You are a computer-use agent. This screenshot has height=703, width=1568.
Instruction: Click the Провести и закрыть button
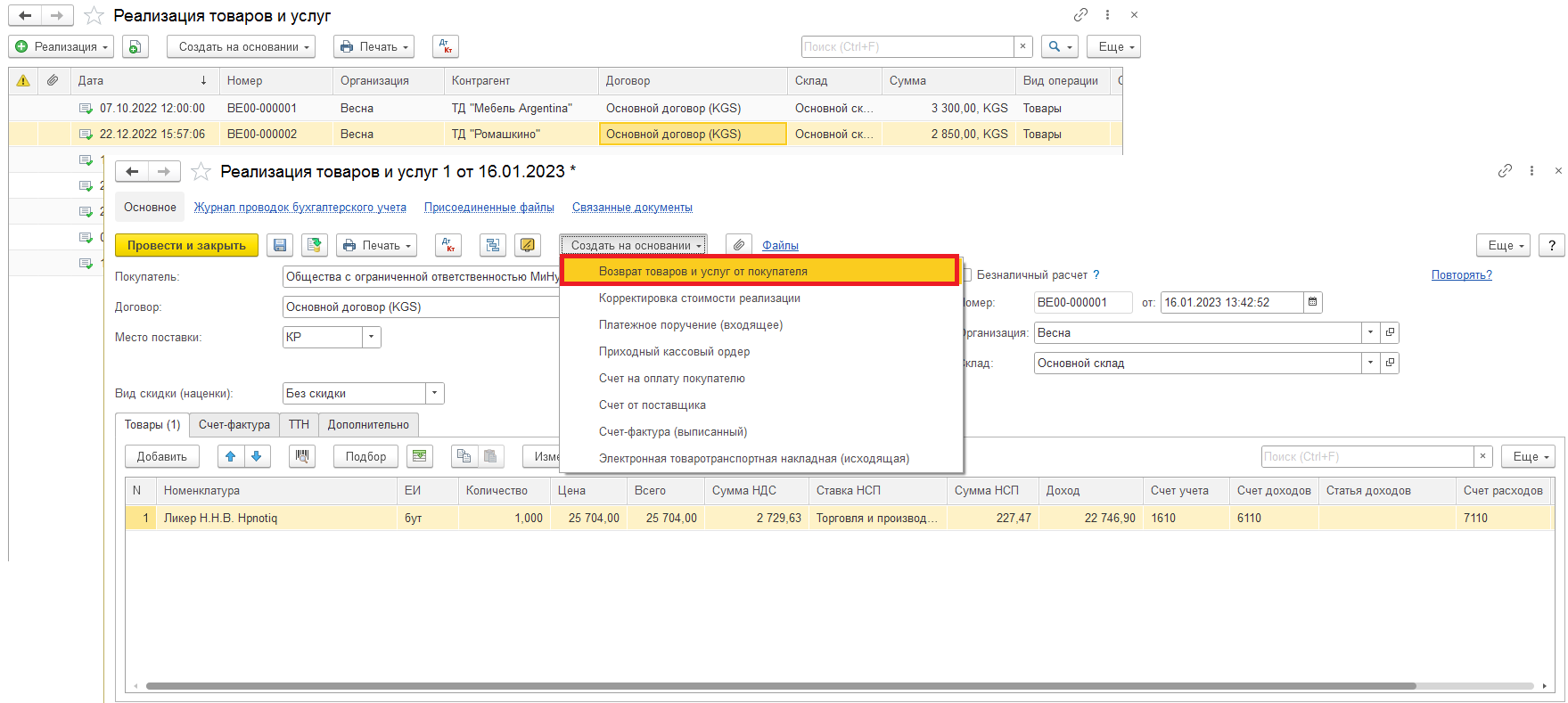[x=186, y=245]
